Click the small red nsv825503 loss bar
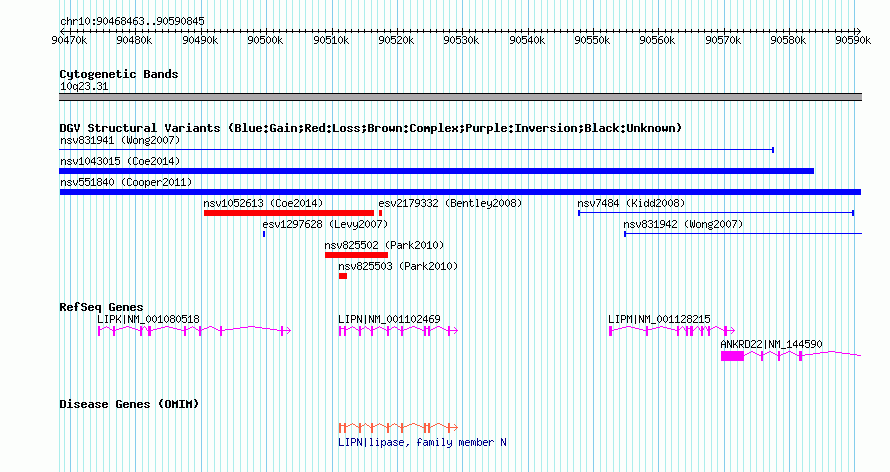890x472 pixels. (343, 276)
